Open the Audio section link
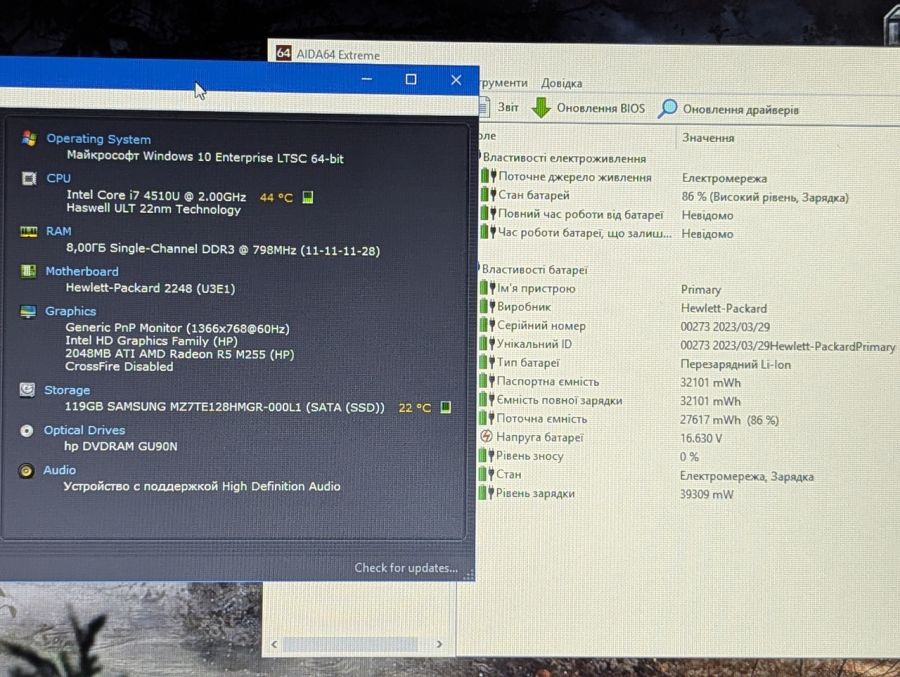 pyautogui.click(x=60, y=470)
